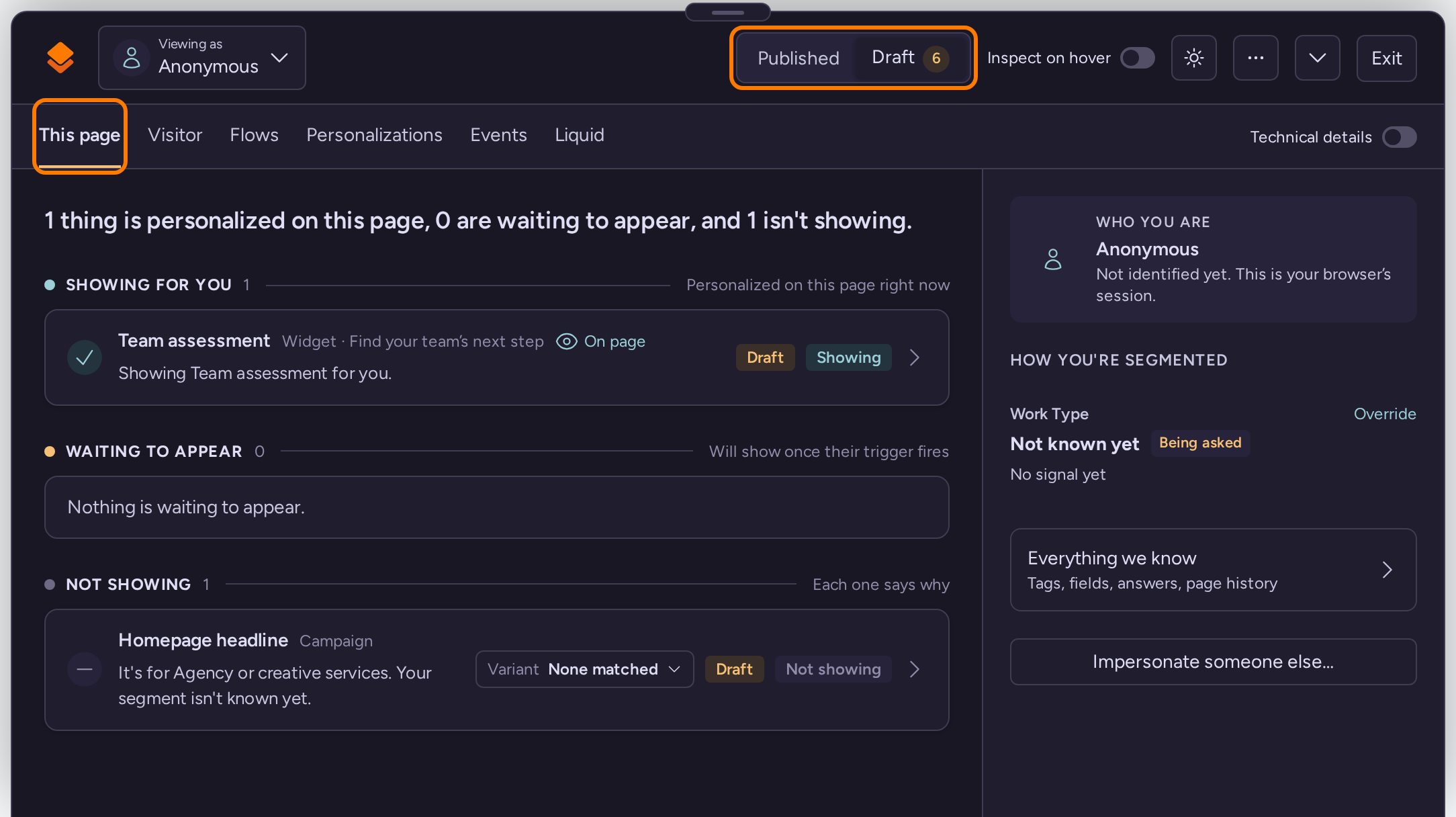The width and height of the screenshot is (1456, 817).
Task: Switch to Published view
Action: 798,58
